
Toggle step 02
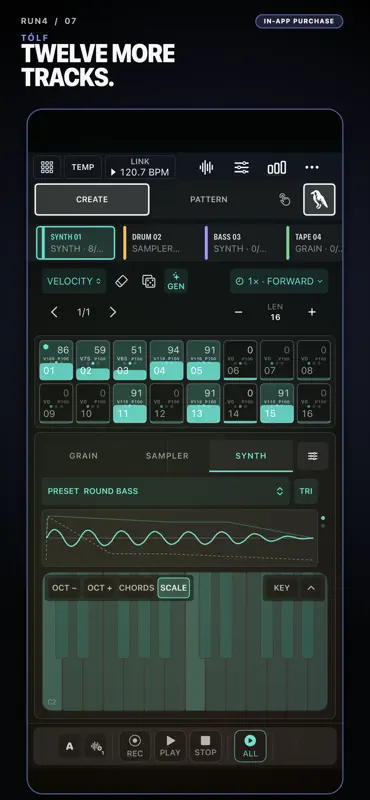pos(93,361)
